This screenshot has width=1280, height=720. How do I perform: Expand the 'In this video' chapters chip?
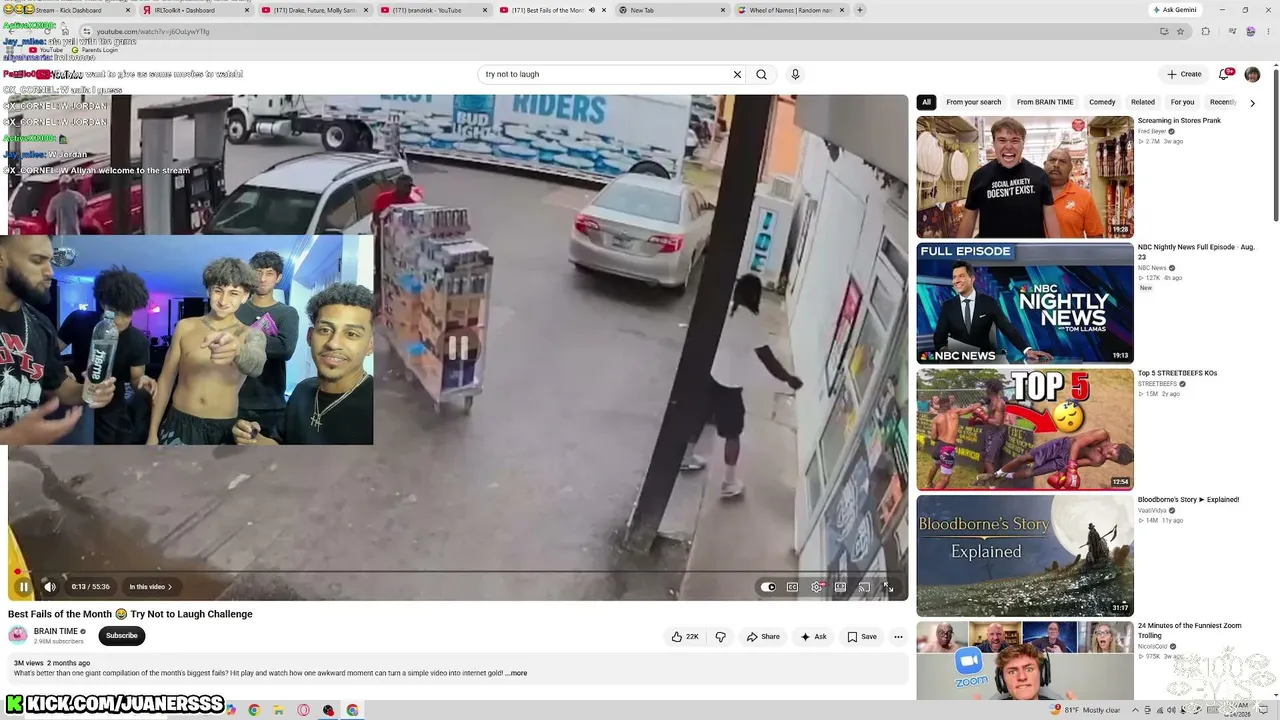151,587
